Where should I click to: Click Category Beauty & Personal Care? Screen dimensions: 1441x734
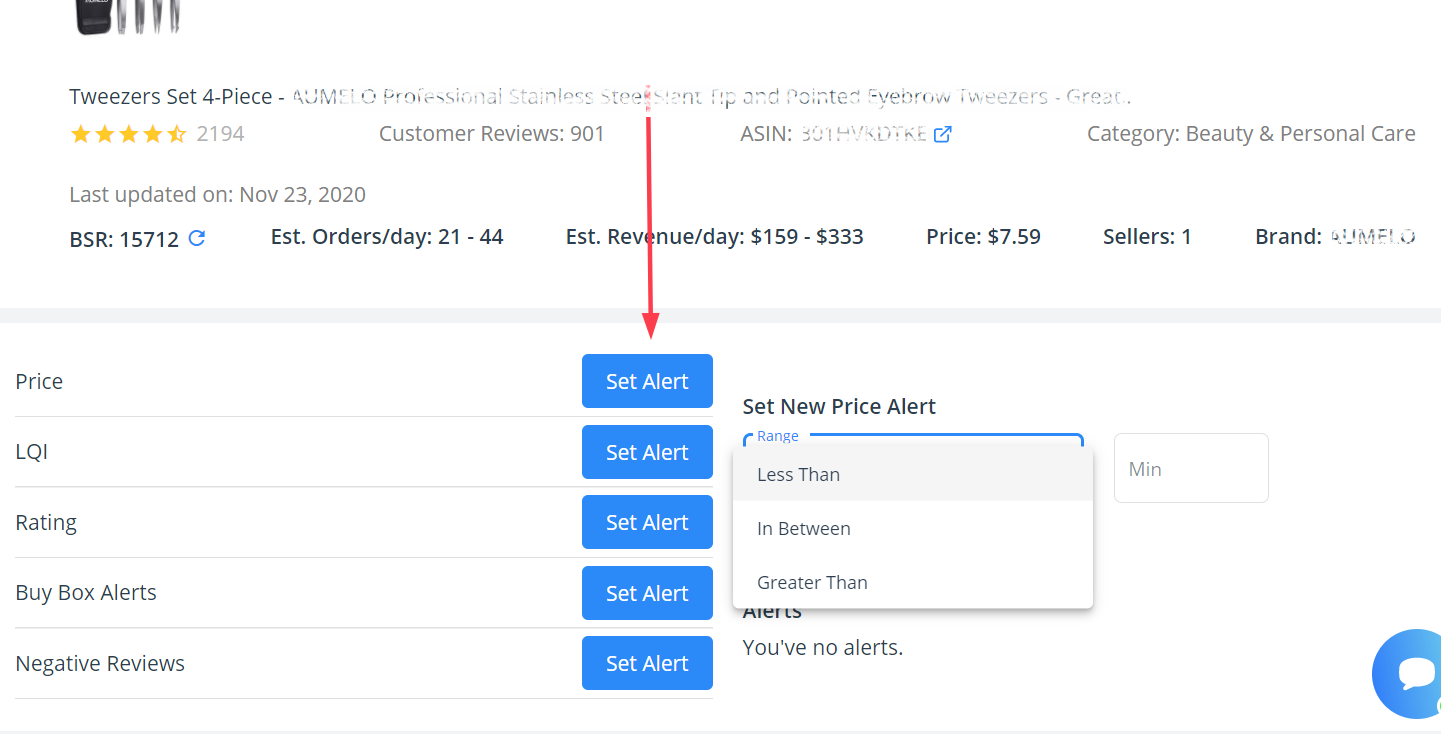tap(1251, 134)
